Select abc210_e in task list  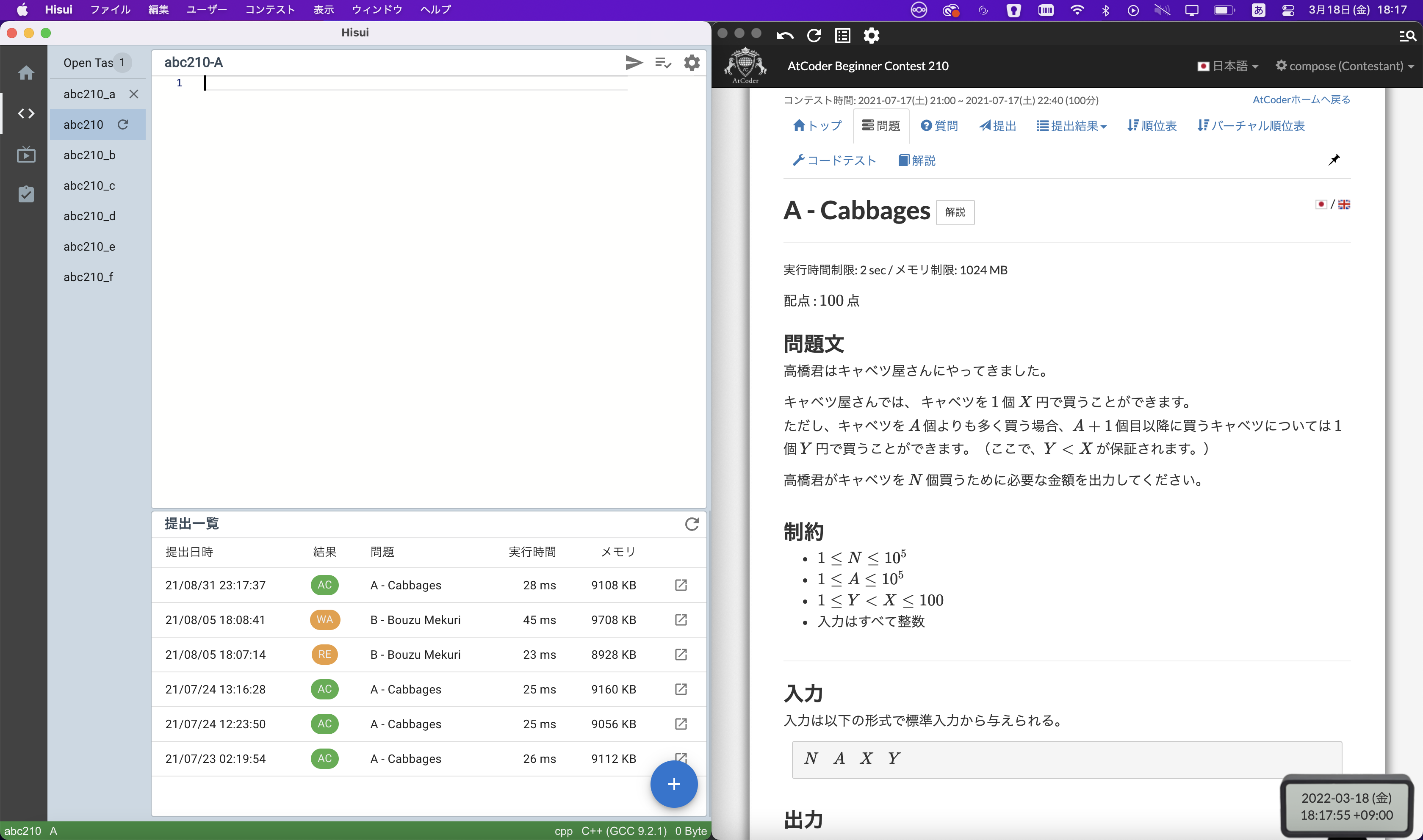(x=89, y=247)
